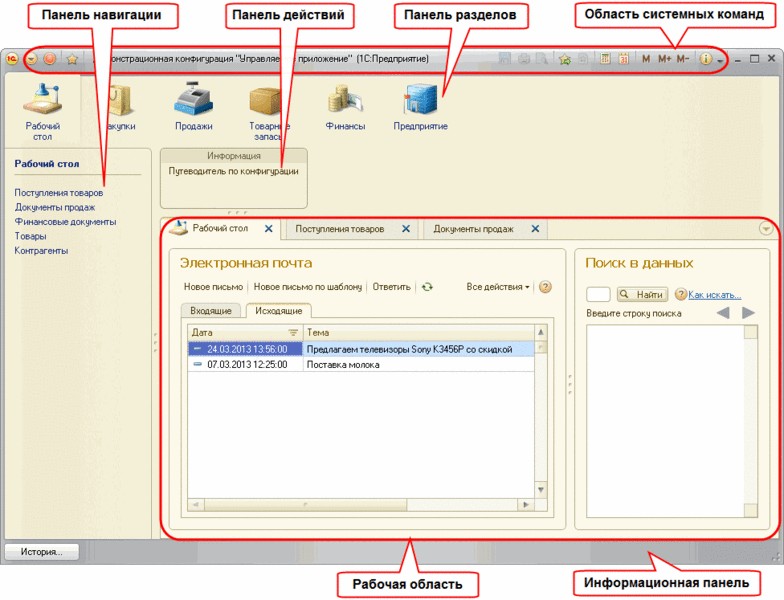This screenshot has height=600, width=784.
Task: Refresh the mail list with green arrows icon
Action: 427,287
